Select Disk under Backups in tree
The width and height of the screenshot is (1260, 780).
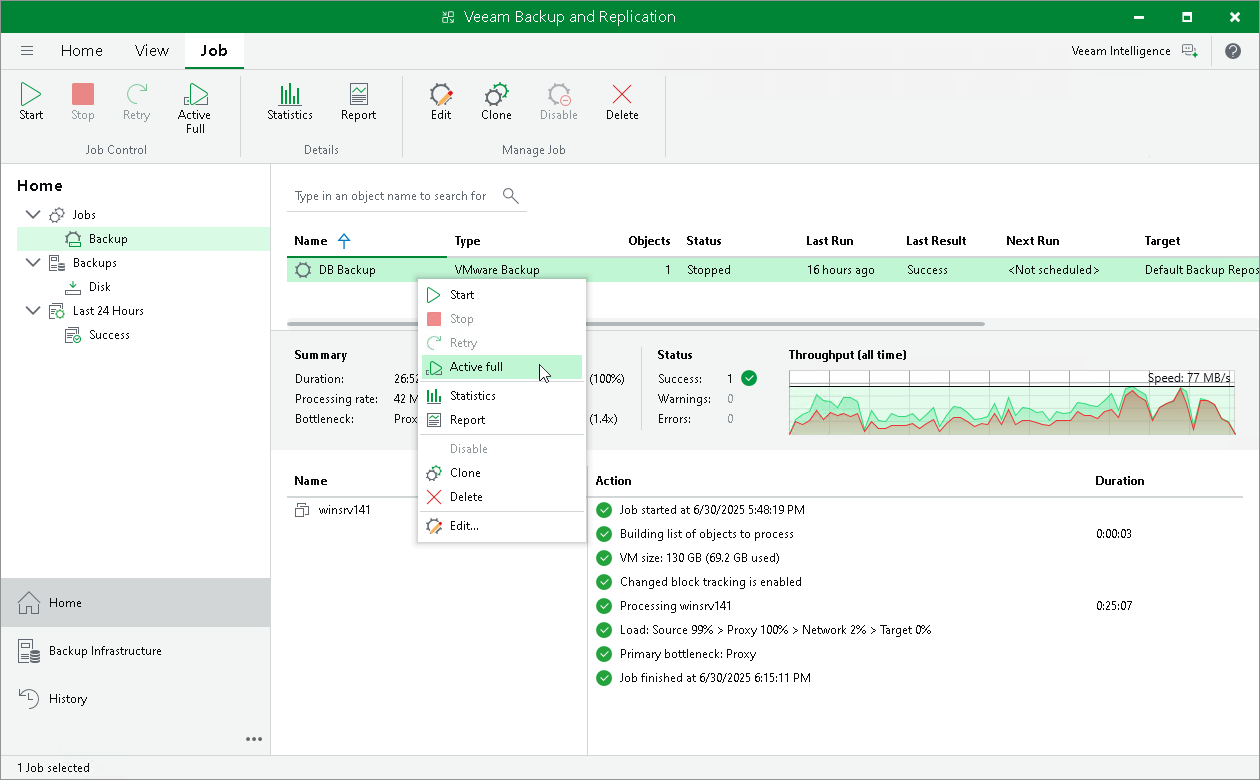click(100, 287)
